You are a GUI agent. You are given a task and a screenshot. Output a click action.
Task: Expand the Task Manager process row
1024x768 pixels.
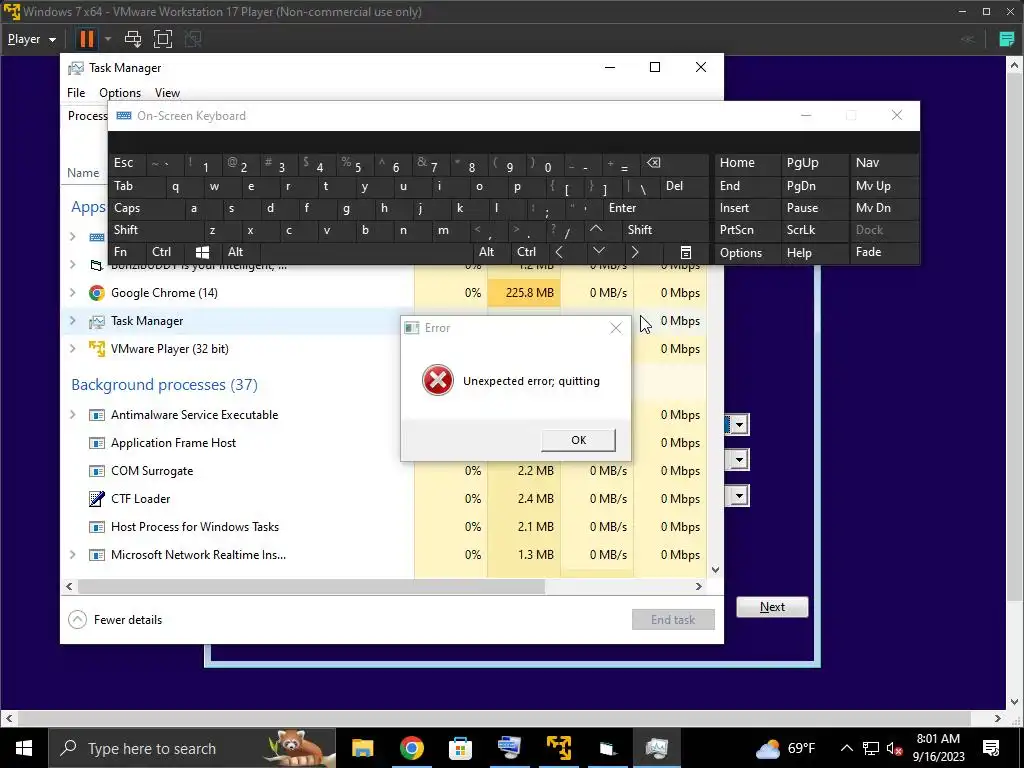pos(72,321)
